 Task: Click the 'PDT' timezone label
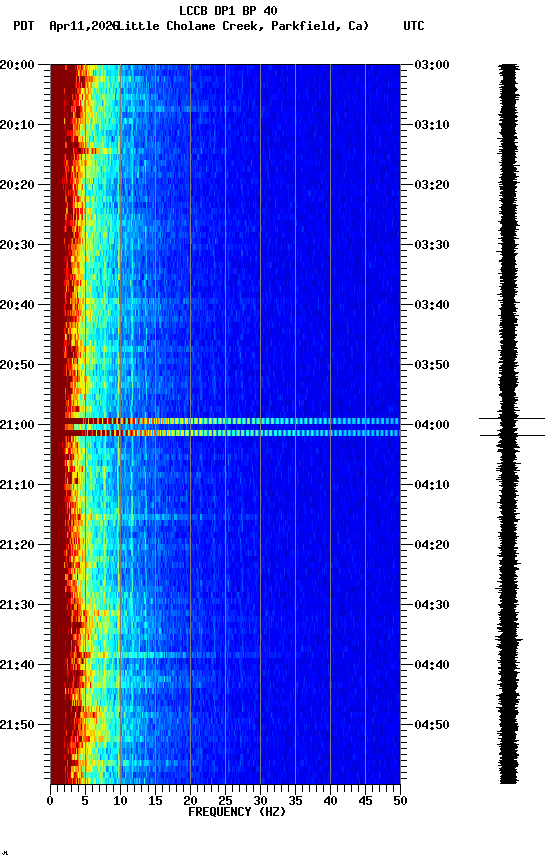[x=24, y=26]
